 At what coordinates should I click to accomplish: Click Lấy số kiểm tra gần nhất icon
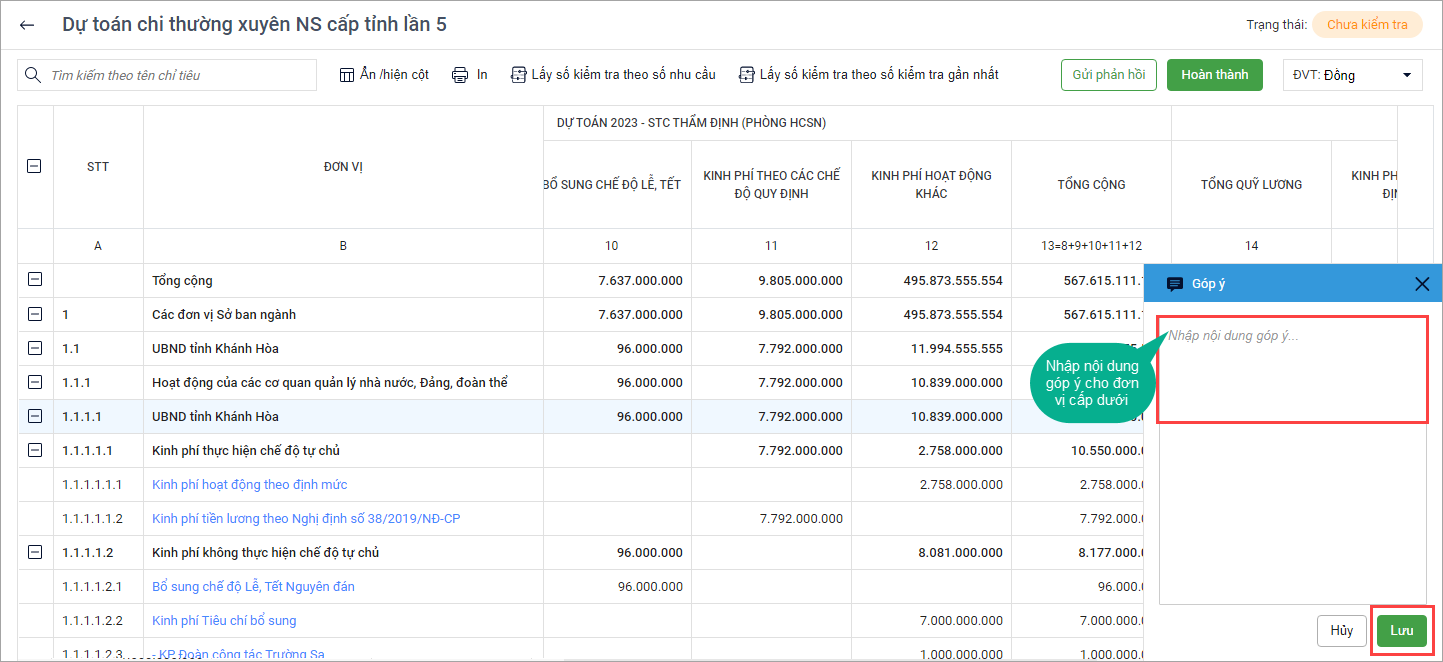pos(746,75)
